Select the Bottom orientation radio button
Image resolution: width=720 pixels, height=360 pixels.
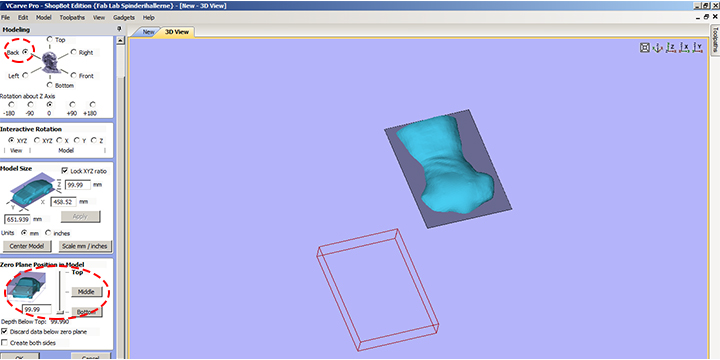coord(50,84)
